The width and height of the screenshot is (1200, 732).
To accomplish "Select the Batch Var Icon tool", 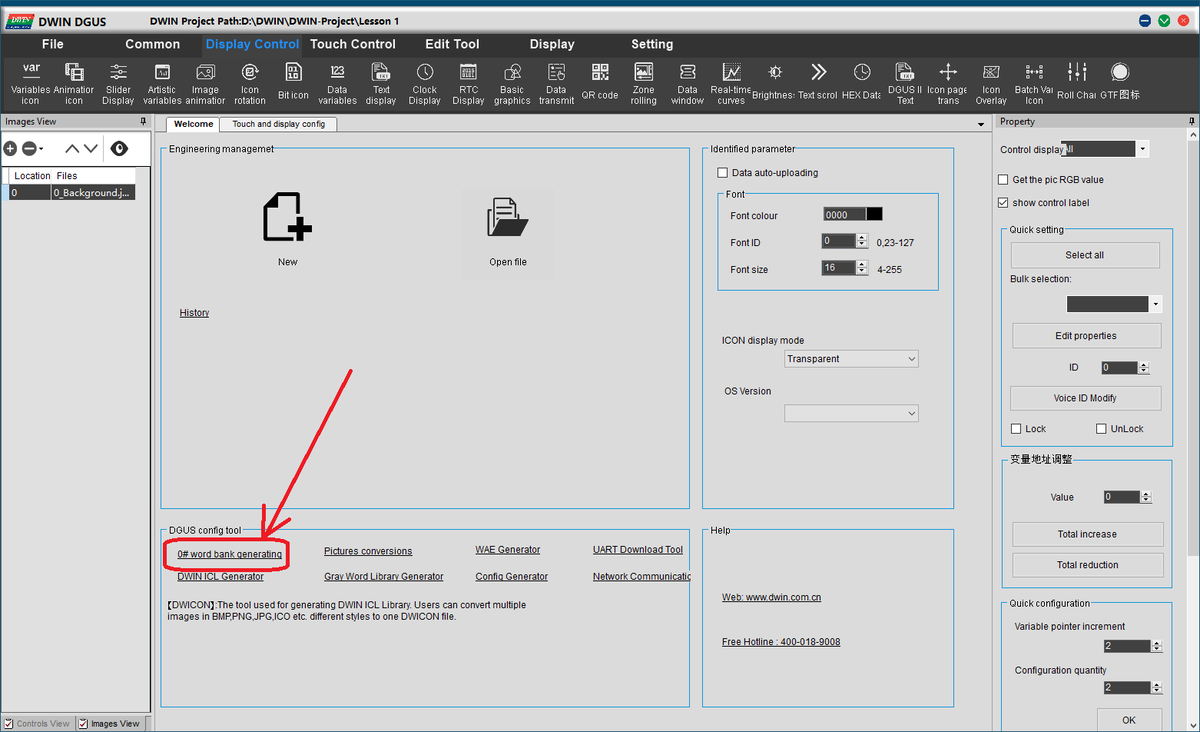I will tap(1034, 82).
